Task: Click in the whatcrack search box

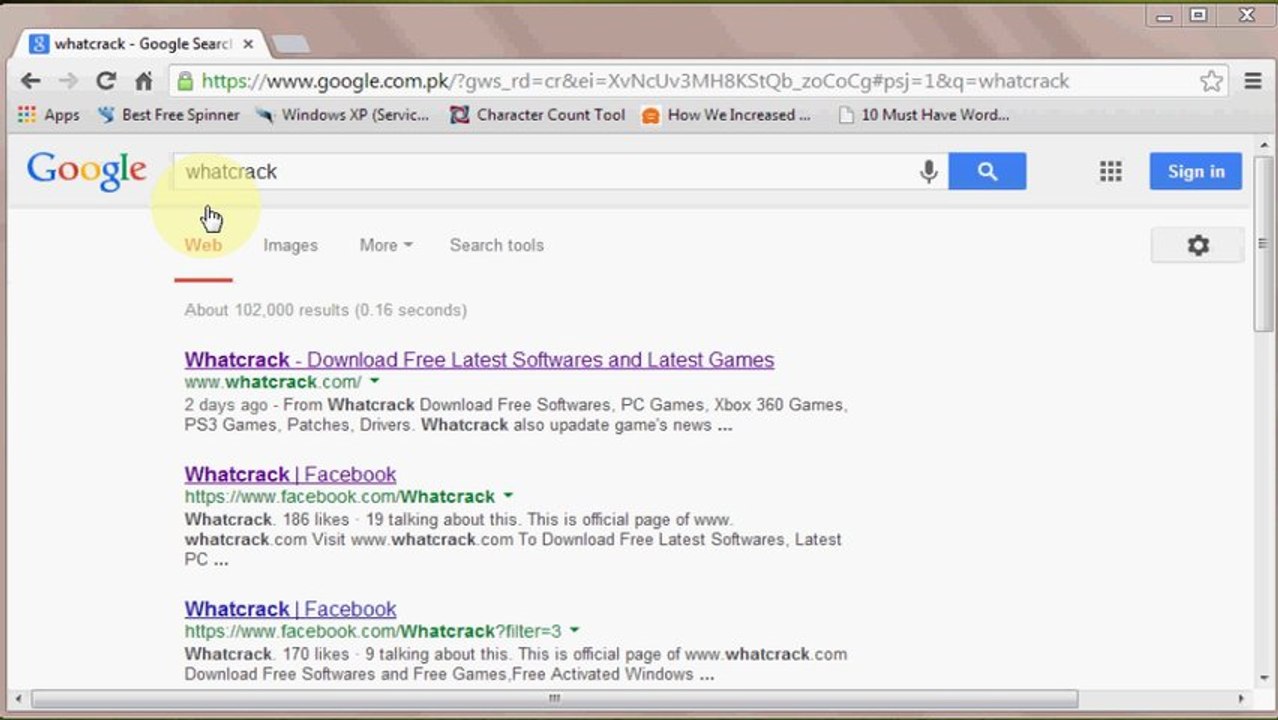Action: pyautogui.click(x=545, y=171)
